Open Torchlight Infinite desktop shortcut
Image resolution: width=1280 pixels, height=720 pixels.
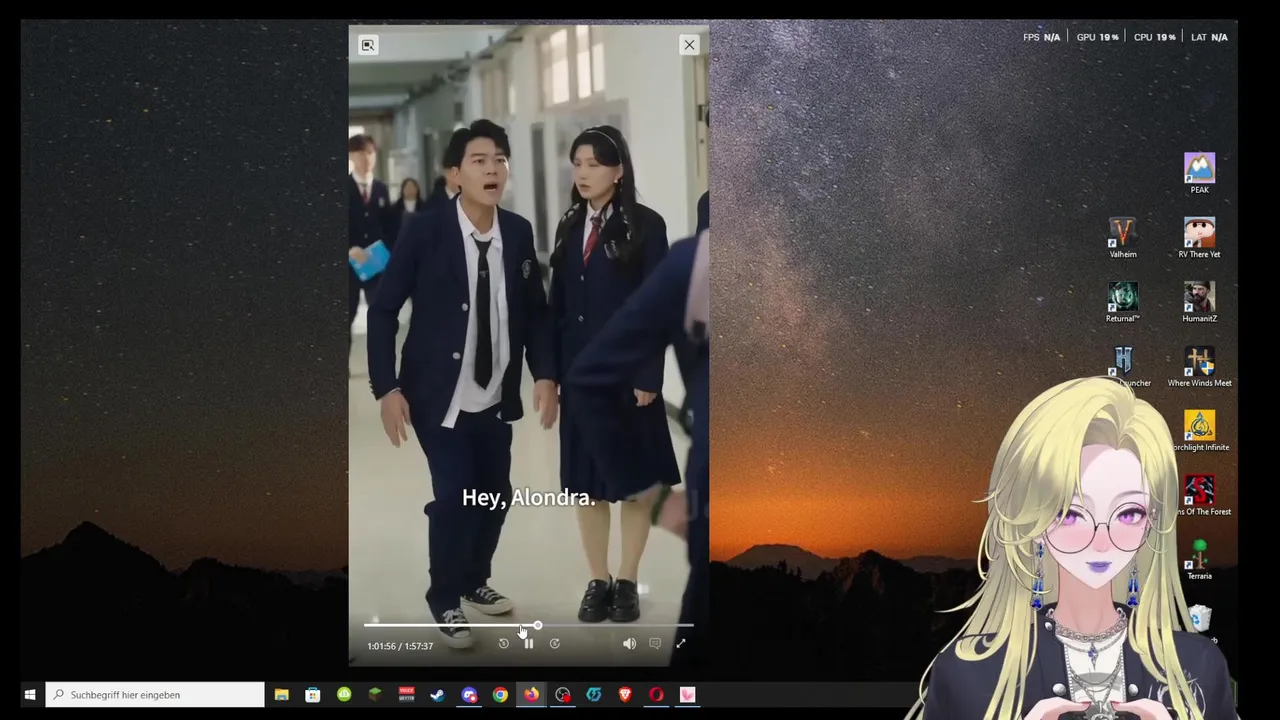click(x=1199, y=431)
